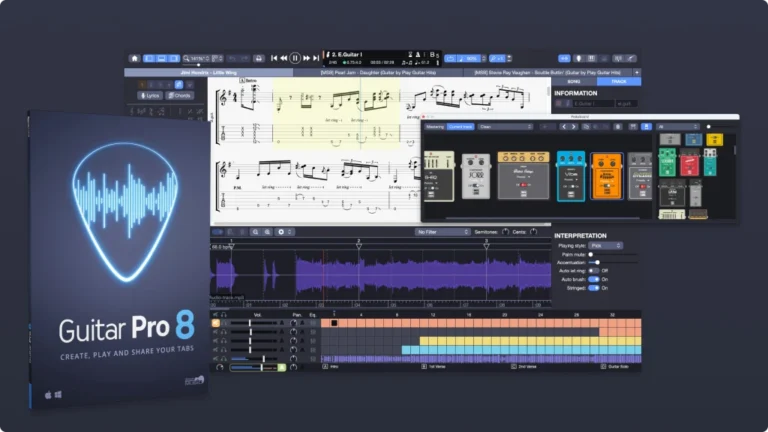Click the redo arrow in toolbar
Image resolution: width=768 pixels, height=432 pixels.
[244, 58]
